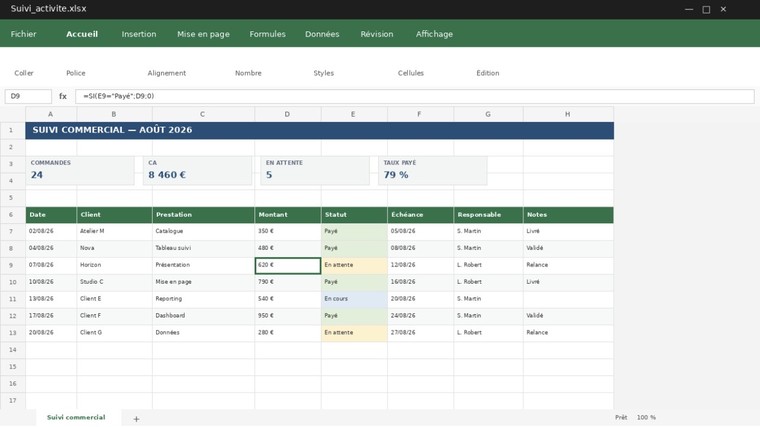Go to the Formules tab
760x427 pixels.
[267, 34]
